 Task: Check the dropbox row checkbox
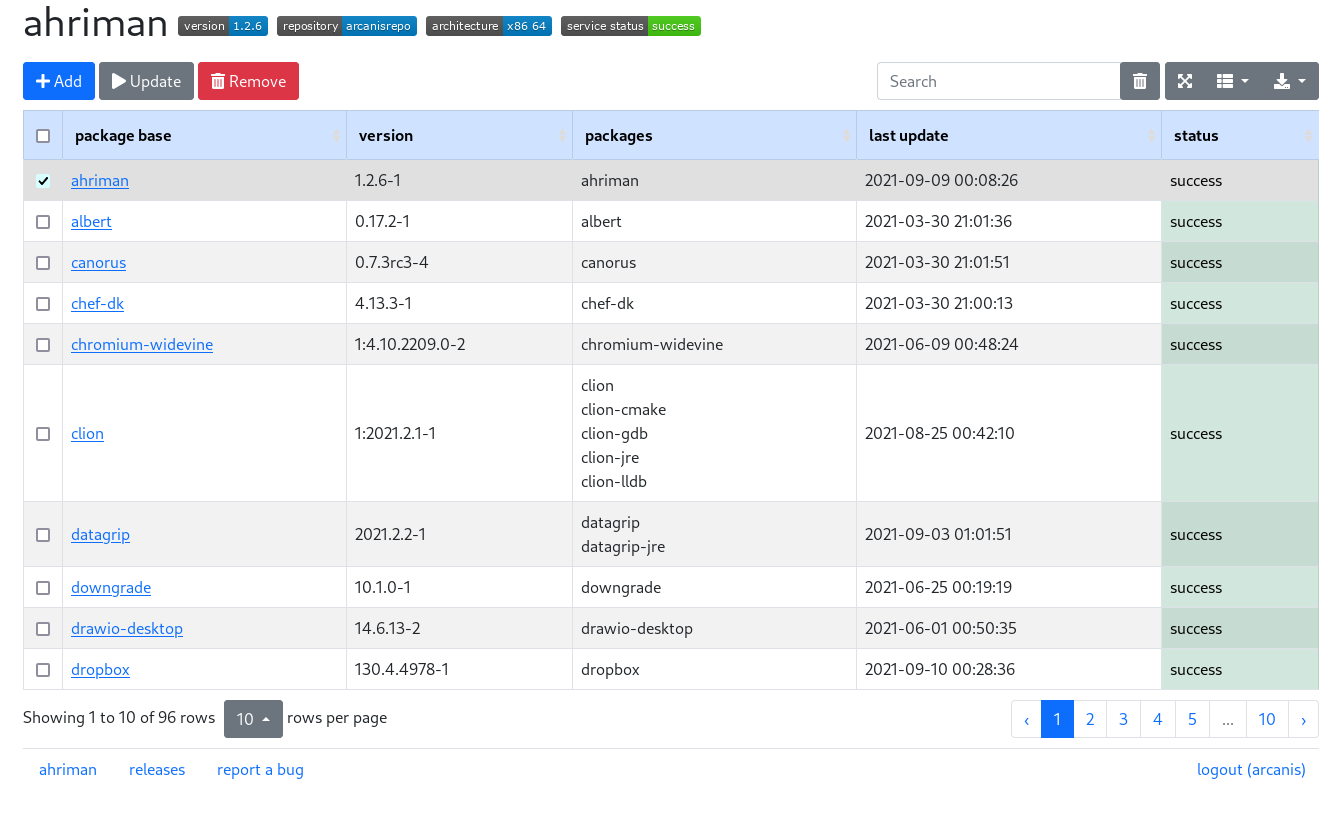[43, 670]
